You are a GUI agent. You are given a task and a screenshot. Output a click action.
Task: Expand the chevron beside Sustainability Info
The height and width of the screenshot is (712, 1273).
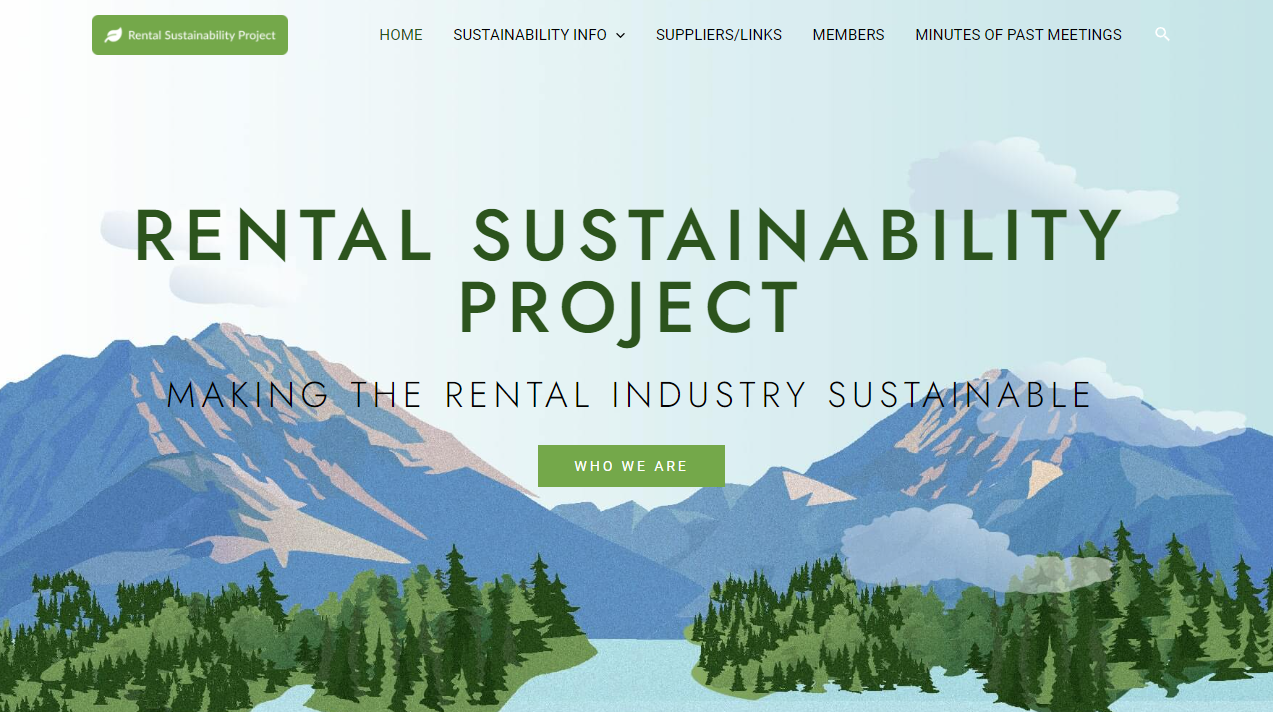(x=620, y=35)
